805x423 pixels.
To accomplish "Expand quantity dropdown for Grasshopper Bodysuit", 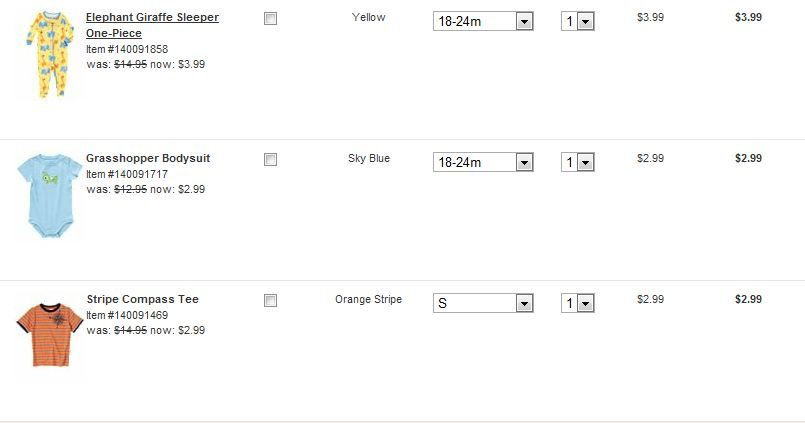I will pyautogui.click(x=578, y=162).
